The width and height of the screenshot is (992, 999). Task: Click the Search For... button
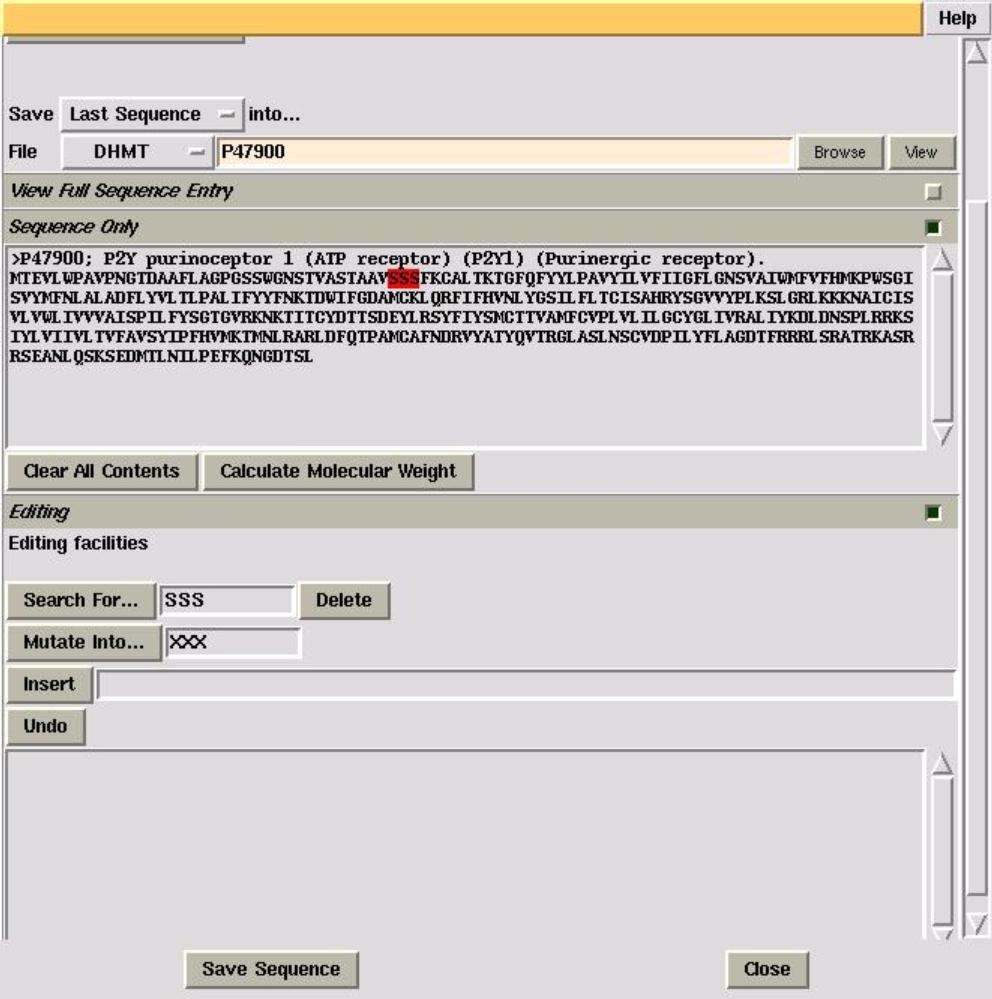[x=81, y=600]
